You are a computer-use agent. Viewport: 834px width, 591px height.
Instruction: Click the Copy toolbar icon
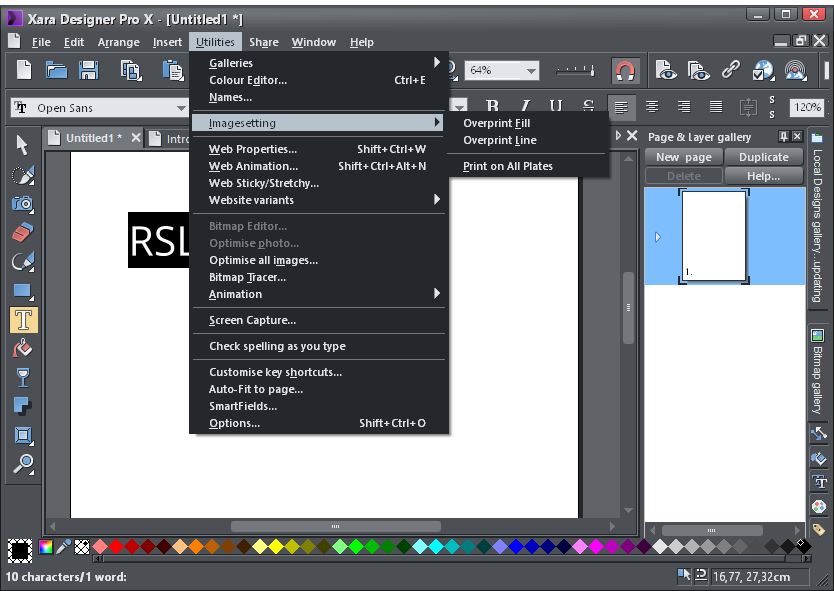point(131,70)
